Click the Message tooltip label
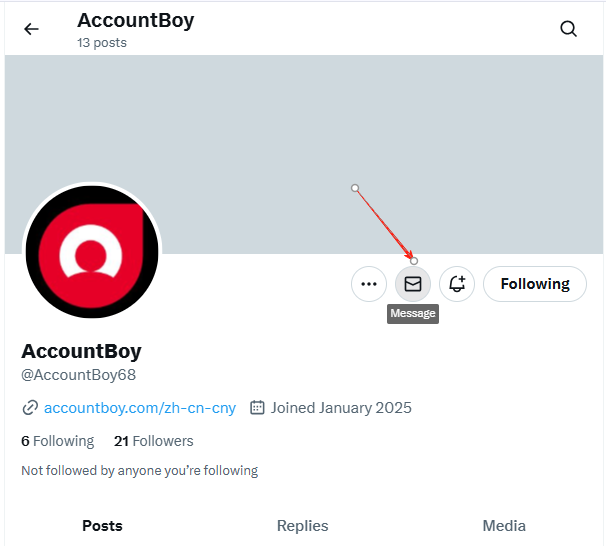Viewport: 606px width, 546px height. (413, 313)
